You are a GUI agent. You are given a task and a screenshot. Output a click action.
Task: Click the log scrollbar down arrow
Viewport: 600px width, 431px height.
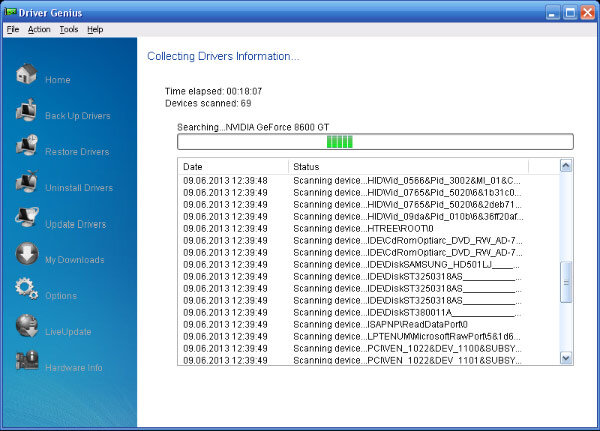tap(566, 358)
